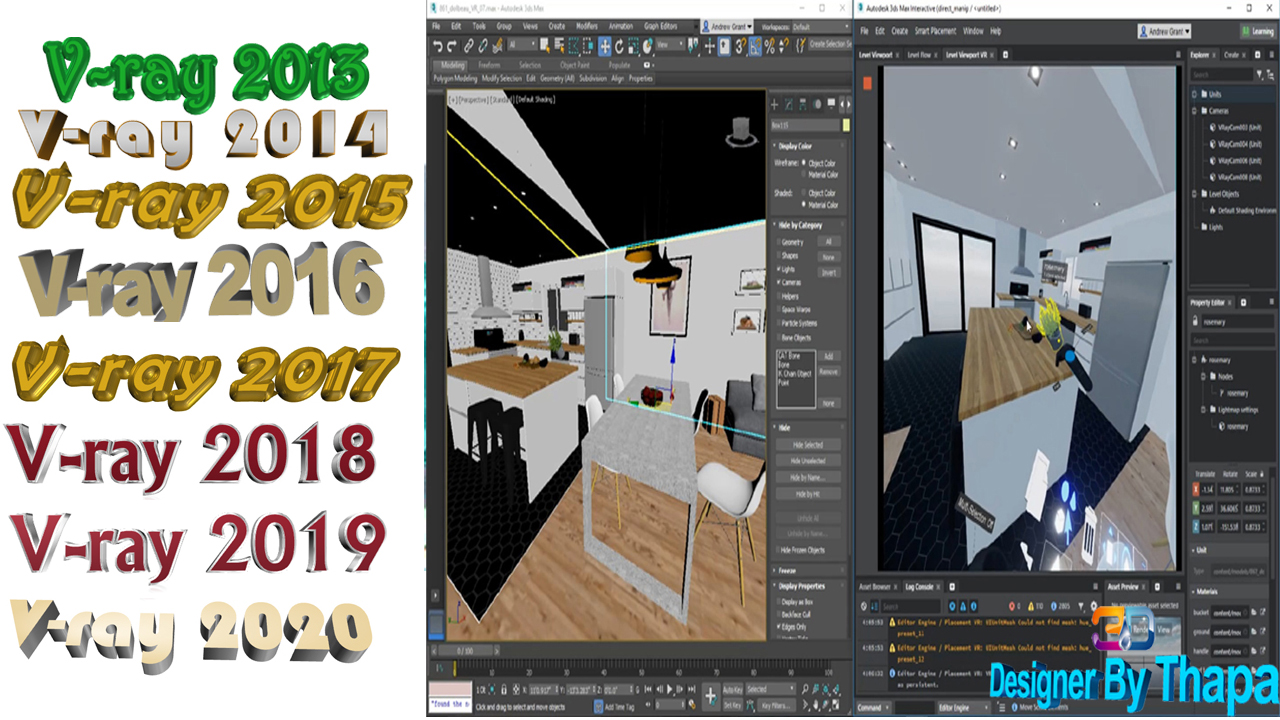Click the Invert category button

click(829, 273)
